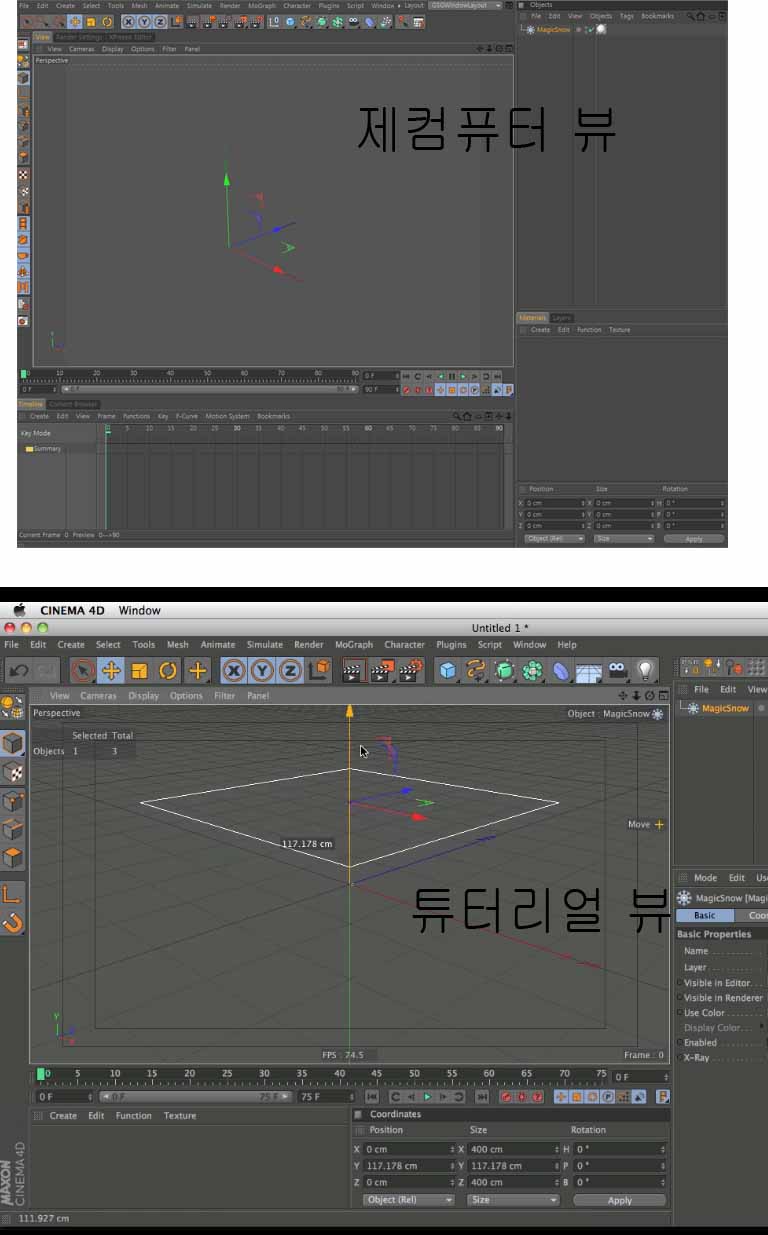This screenshot has height=1235, width=768.
Task: Select the Rotate tool in the lower toolbar
Action: tap(169, 670)
